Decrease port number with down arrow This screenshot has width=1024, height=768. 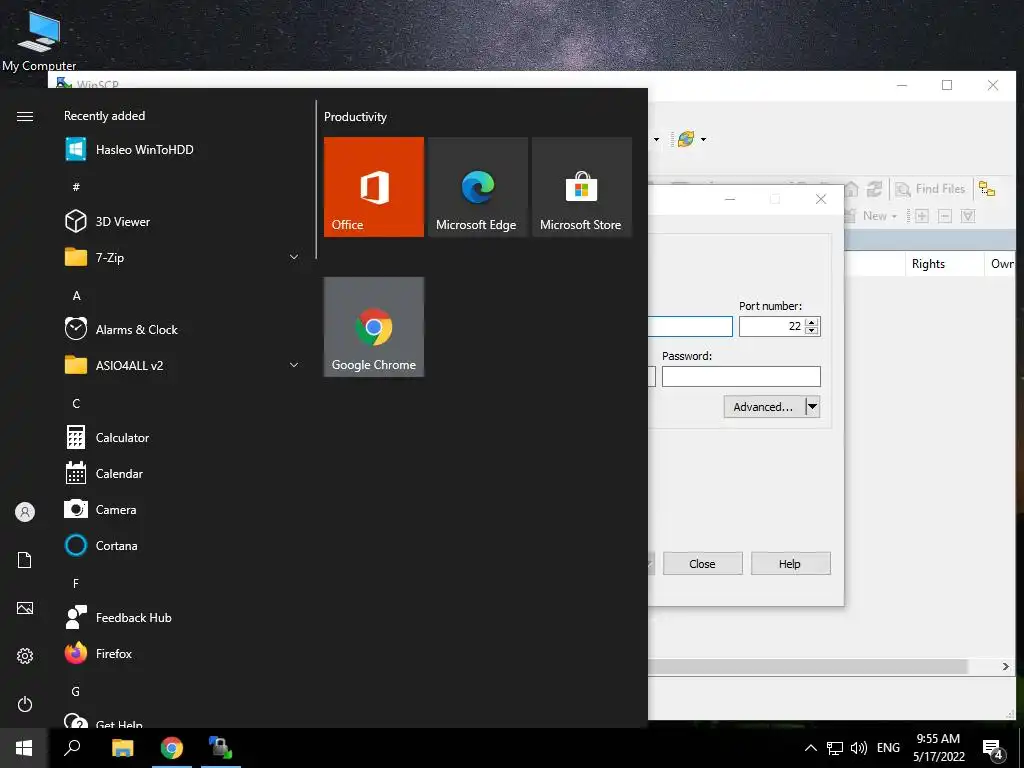(x=812, y=330)
